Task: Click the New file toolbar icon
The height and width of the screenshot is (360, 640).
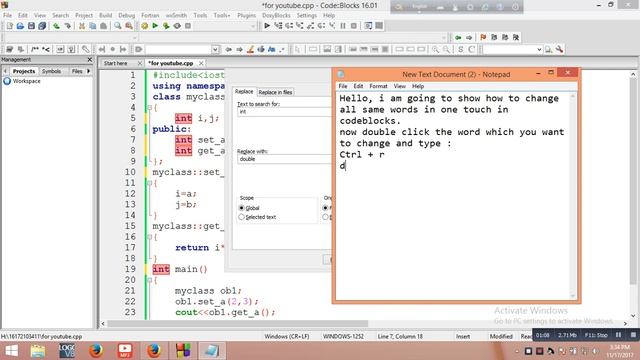Action: (9, 26)
